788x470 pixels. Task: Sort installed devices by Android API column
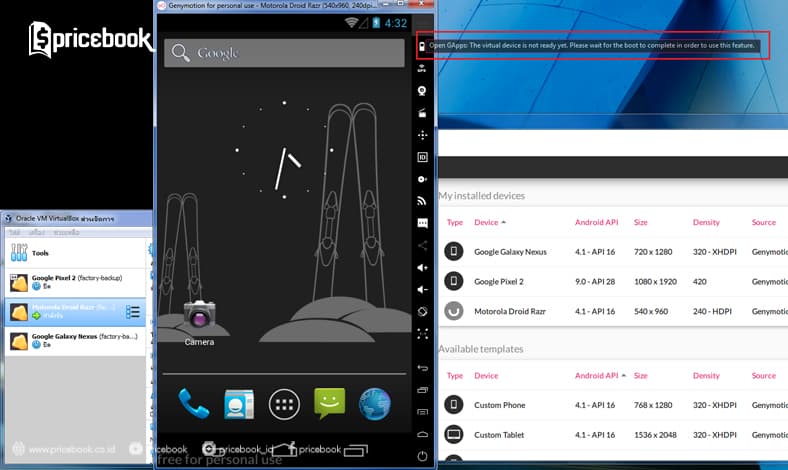[597, 222]
